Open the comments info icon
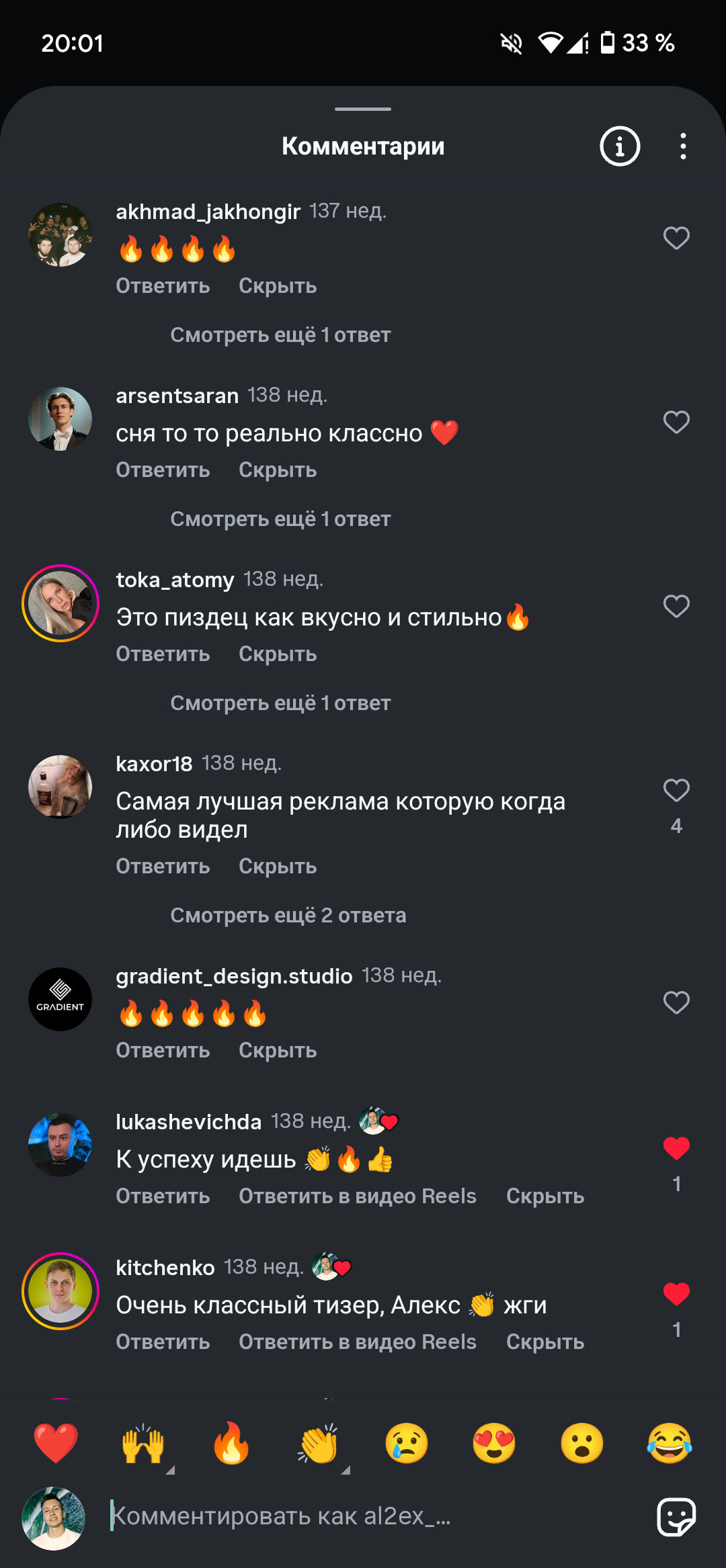Image resolution: width=726 pixels, height=1568 pixels. [619, 146]
